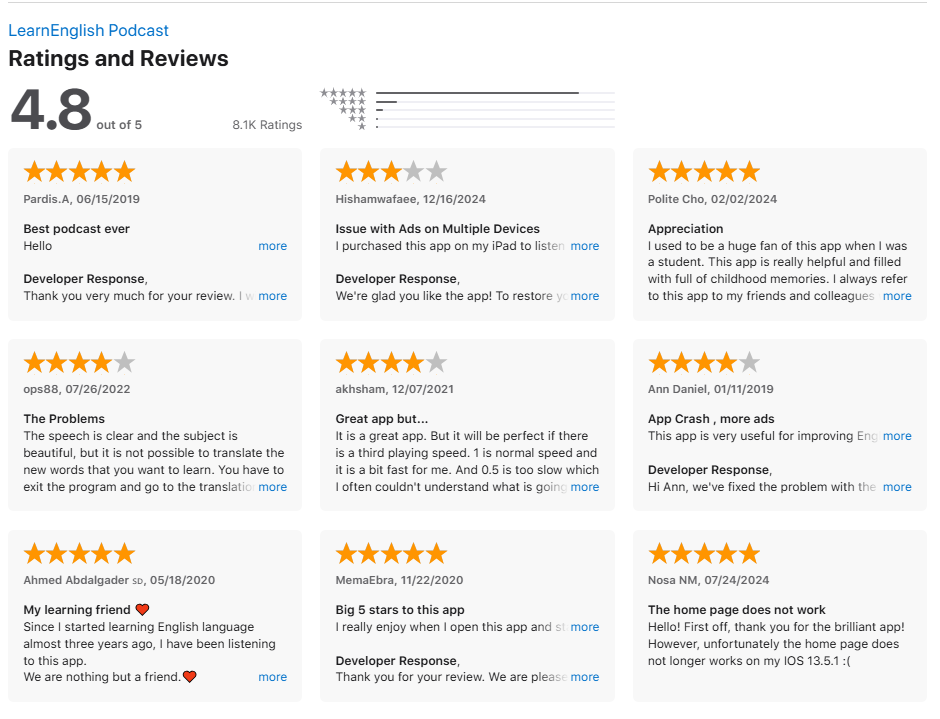Viewport: 940px width, 719px height.
Task: Show more of 'Issue with Ads on Multiple Devices'
Action: coord(585,246)
